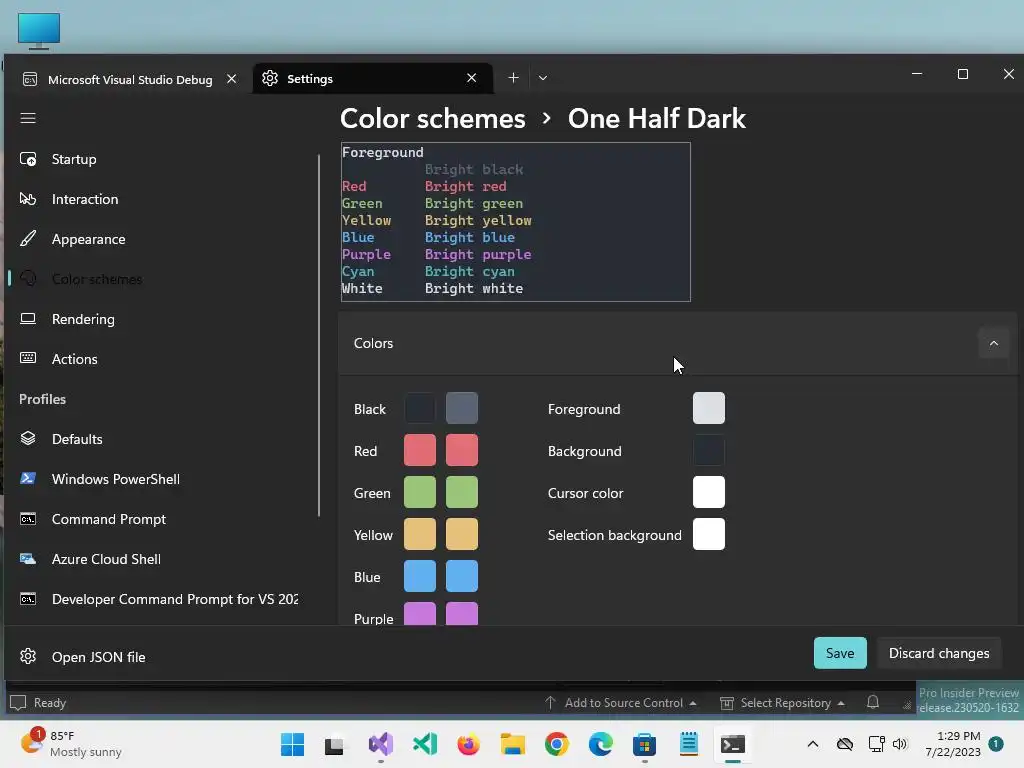Launch Google Chrome from the taskbar
This screenshot has height=768, width=1024.
(556, 744)
